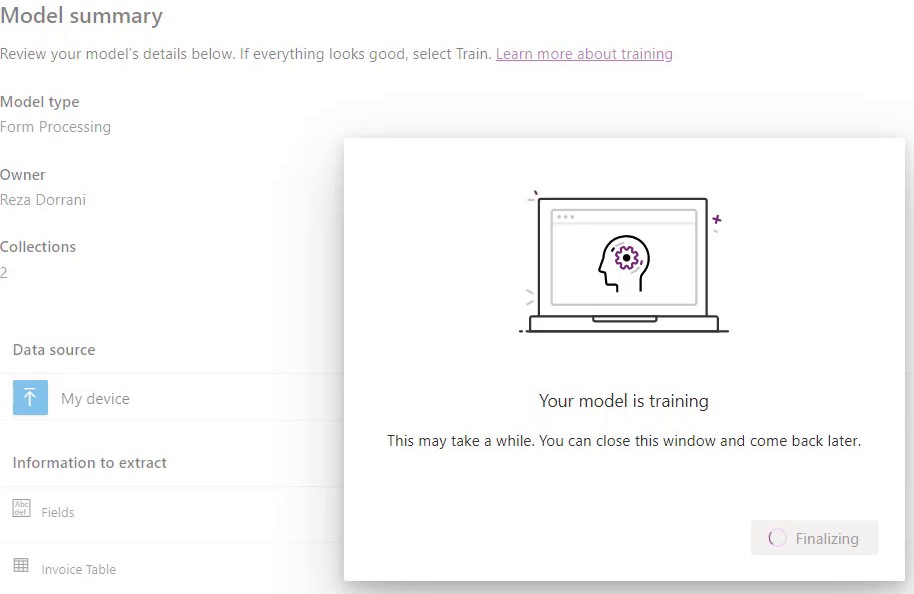Click the Finalizing spinner icon
This screenshot has height=594, width=914.
(777, 537)
